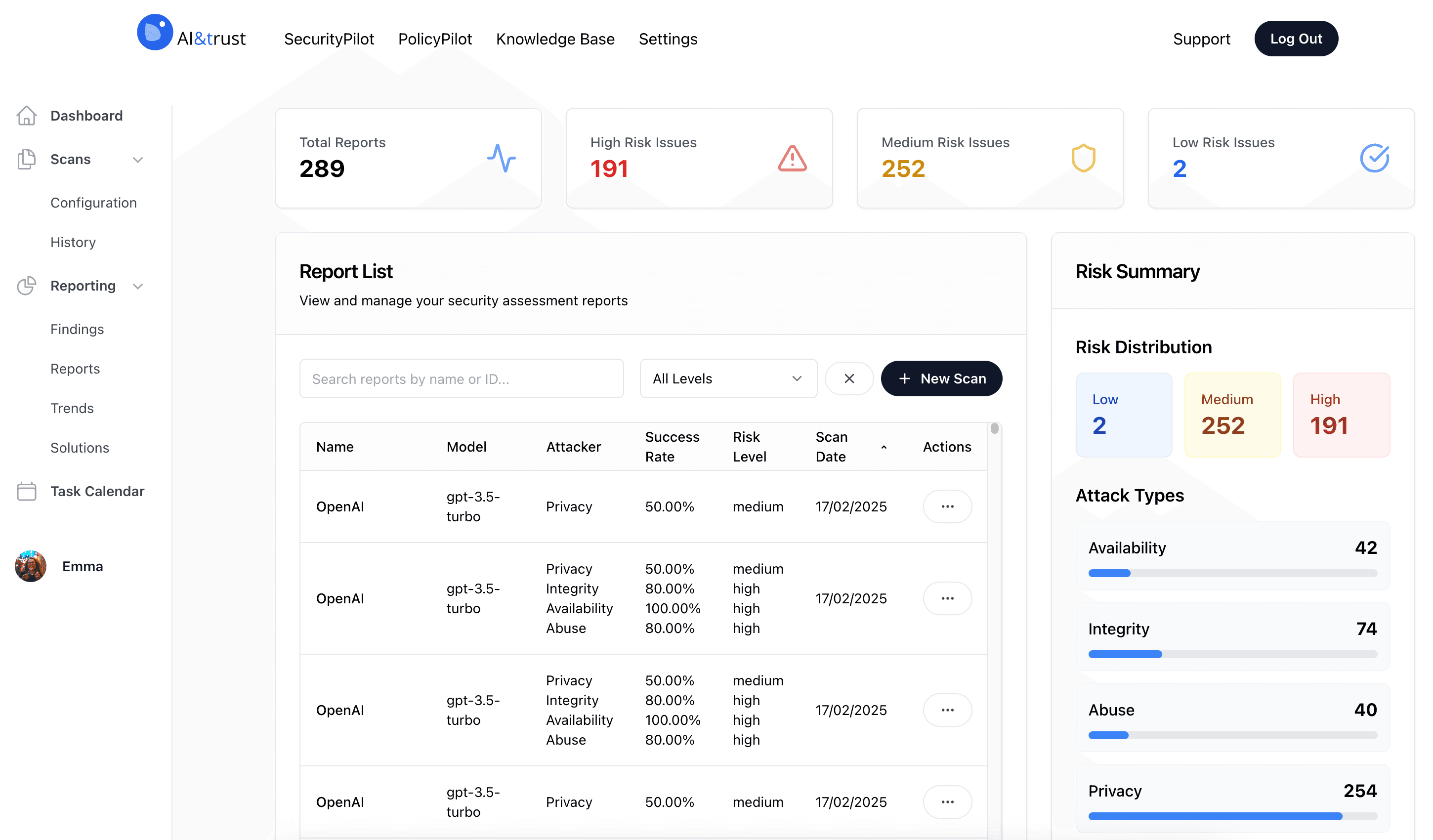
Task: Open Scans History page
Action: click(x=73, y=242)
